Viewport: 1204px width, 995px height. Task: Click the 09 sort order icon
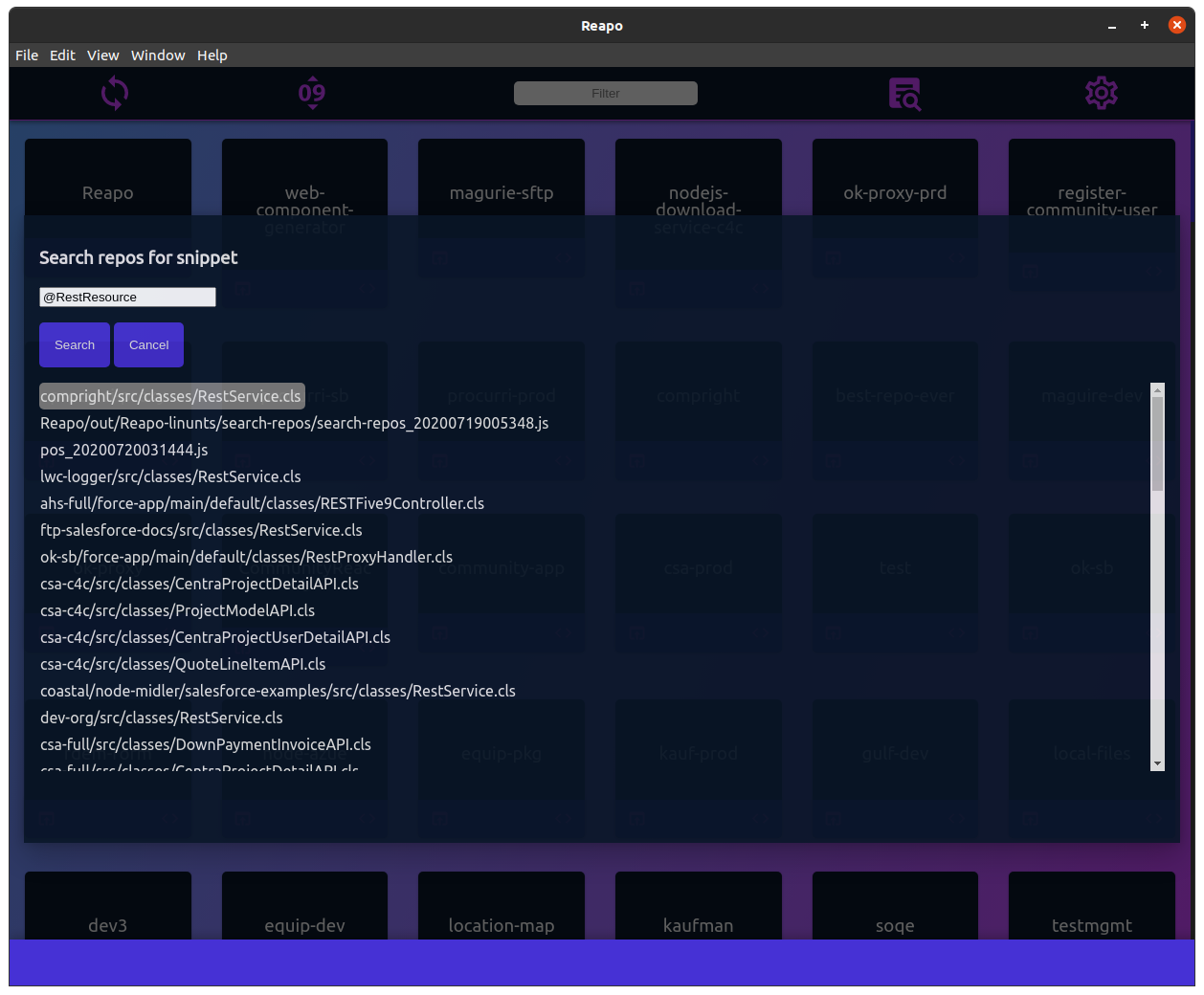click(312, 93)
